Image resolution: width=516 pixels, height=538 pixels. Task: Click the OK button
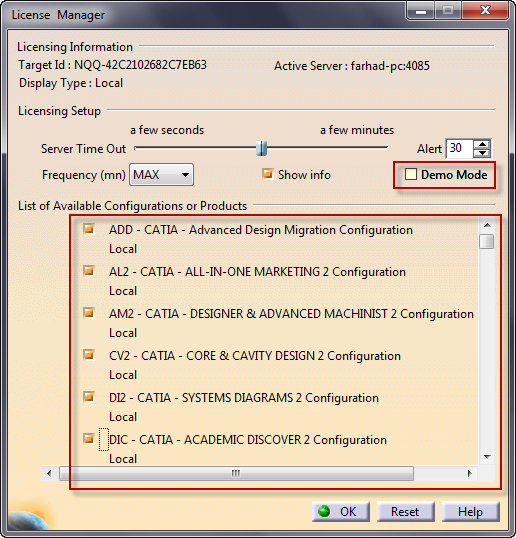tap(341, 512)
